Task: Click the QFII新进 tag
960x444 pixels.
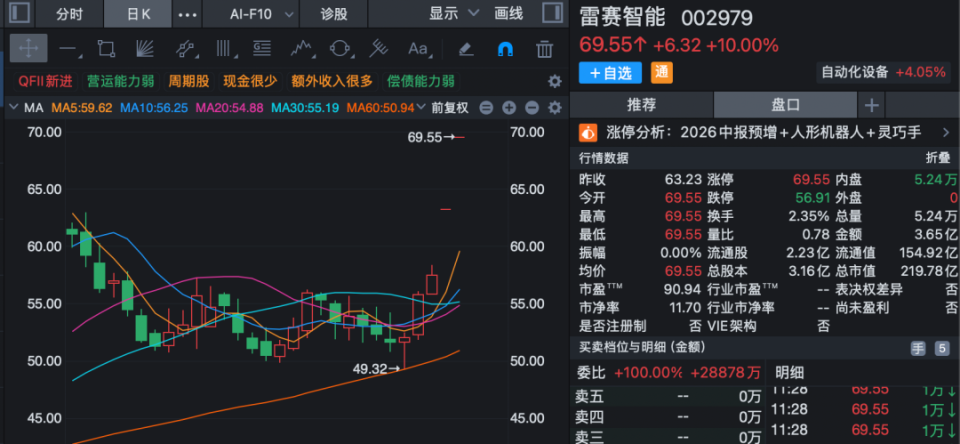Action: pyautogui.click(x=45, y=81)
